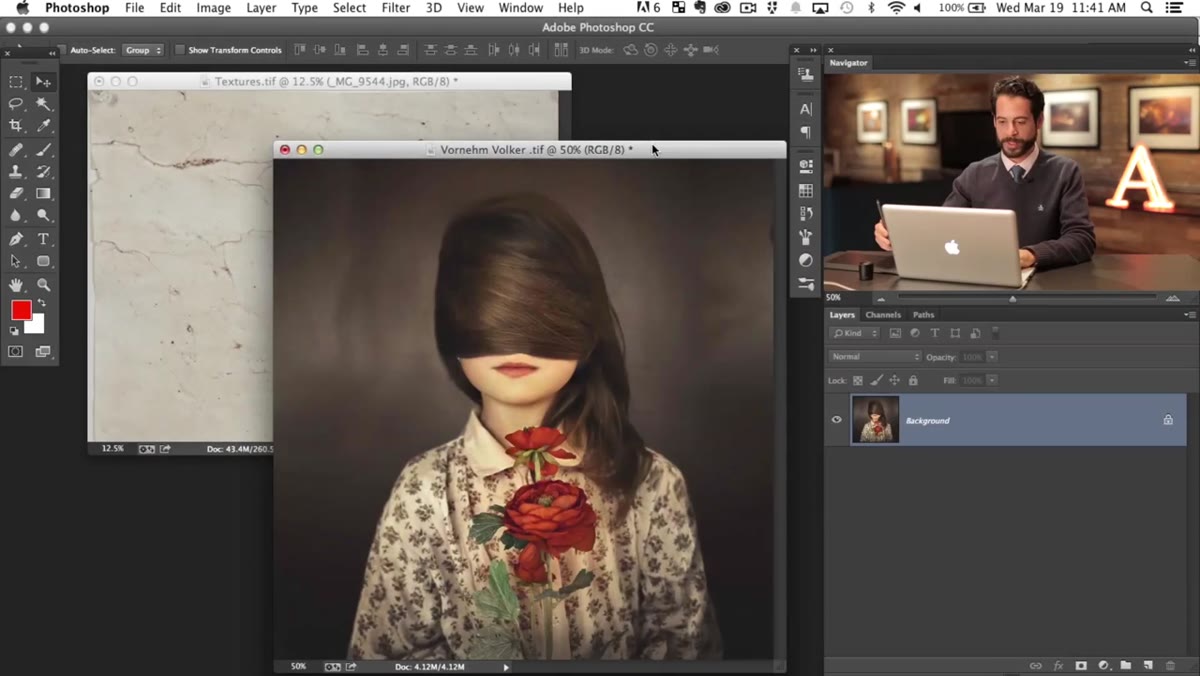1200x676 pixels.
Task: Select the Gradient tool
Action: click(43, 194)
